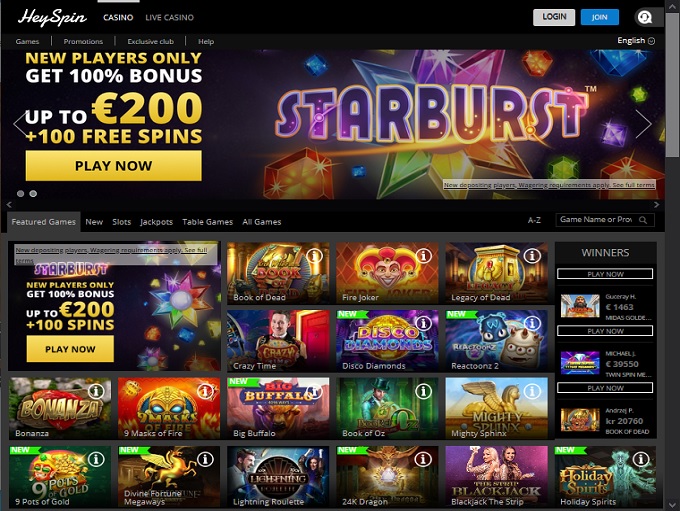Open the English language dropdown
This screenshot has height=511, width=680.
(x=636, y=41)
